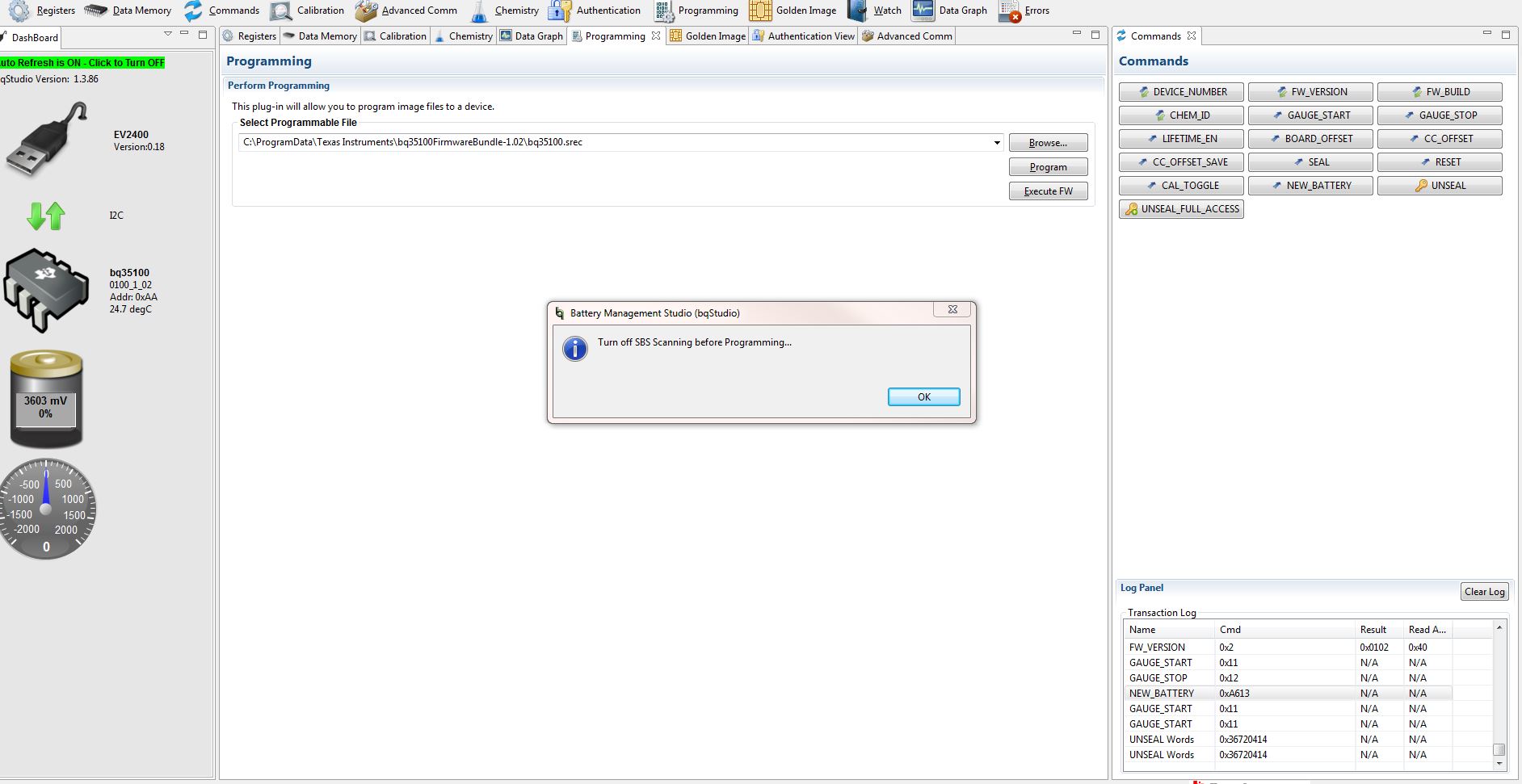This screenshot has width=1522, height=784.
Task: Send the GAUGE_START command
Action: point(1310,115)
